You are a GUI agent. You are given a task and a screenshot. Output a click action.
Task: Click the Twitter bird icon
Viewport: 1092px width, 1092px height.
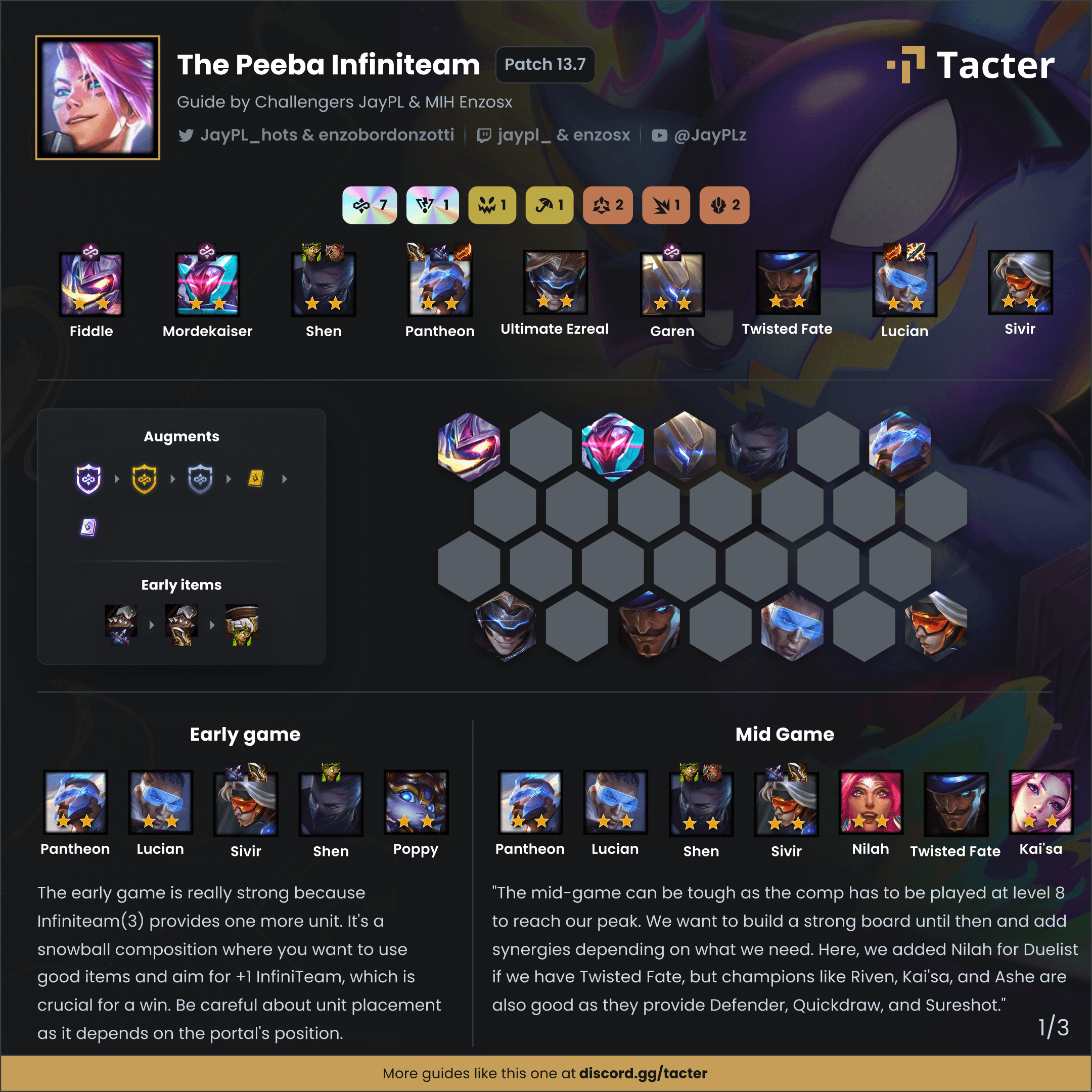click(186, 135)
